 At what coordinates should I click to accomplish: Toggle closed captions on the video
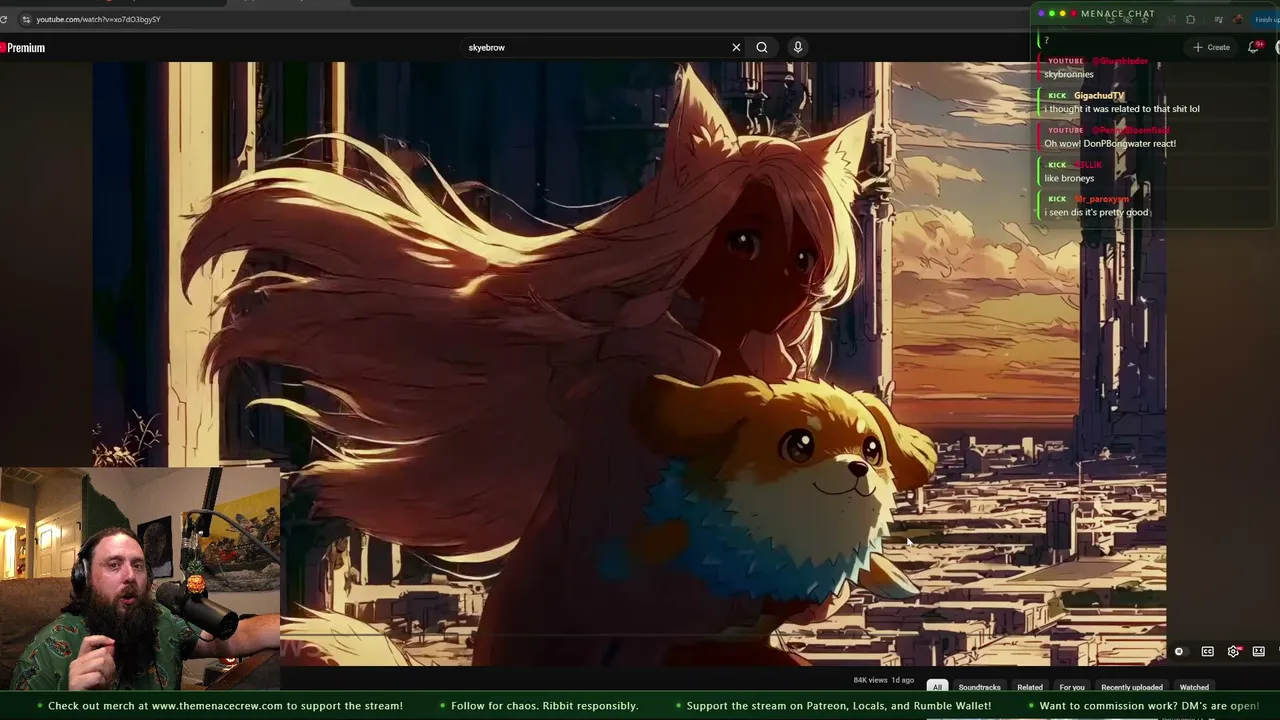1207,651
